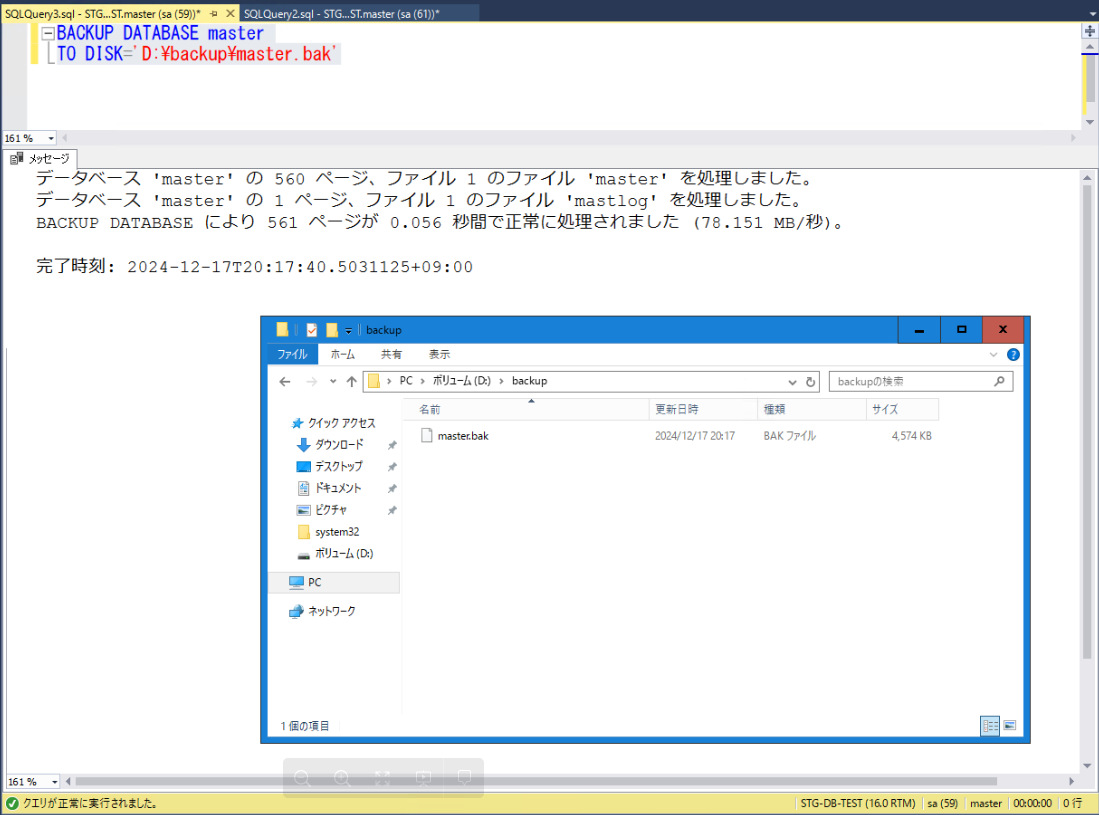The width and height of the screenshot is (1099, 815).
Task: Open address bar history dropdown
Action: point(792,382)
